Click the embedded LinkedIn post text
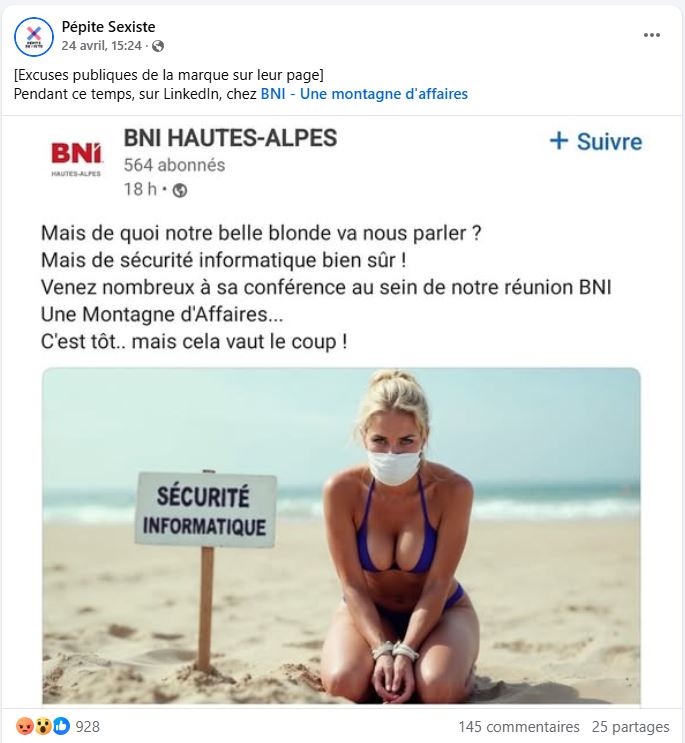The width and height of the screenshot is (685, 743). coord(326,287)
